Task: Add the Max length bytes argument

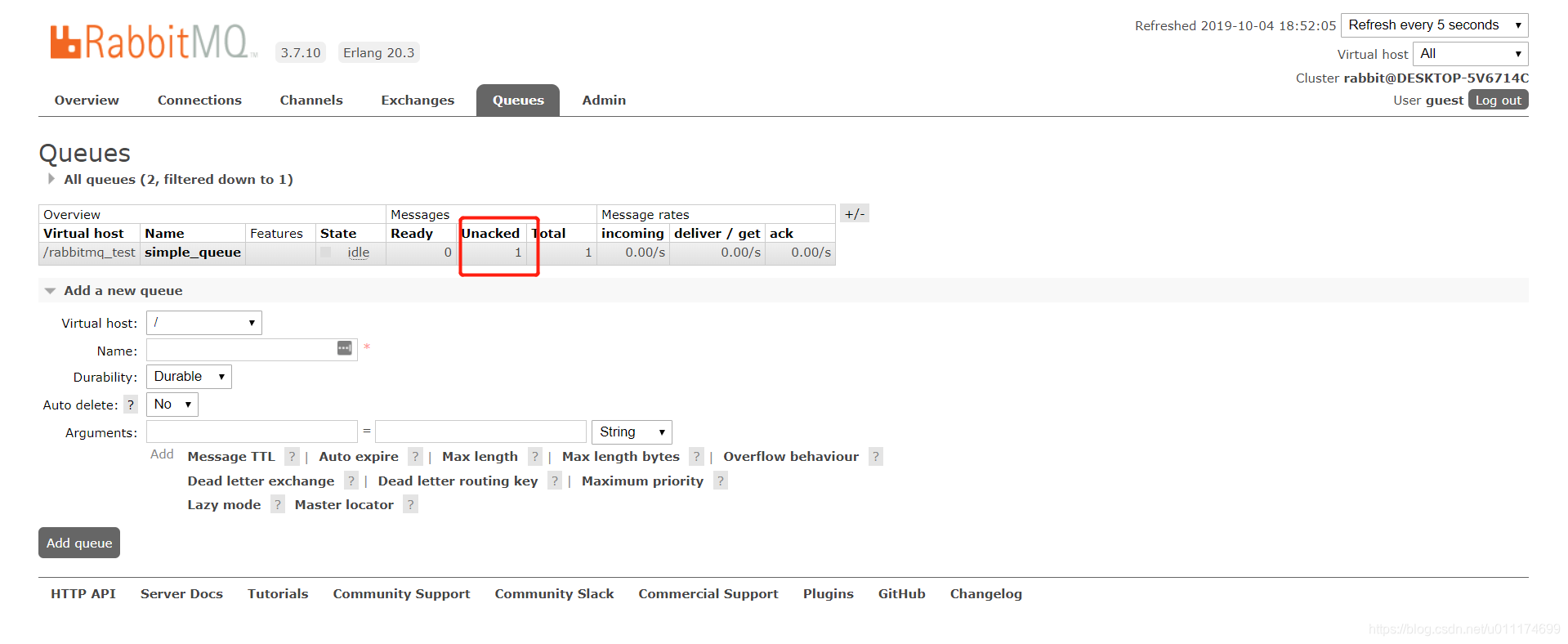Action: tap(621, 457)
